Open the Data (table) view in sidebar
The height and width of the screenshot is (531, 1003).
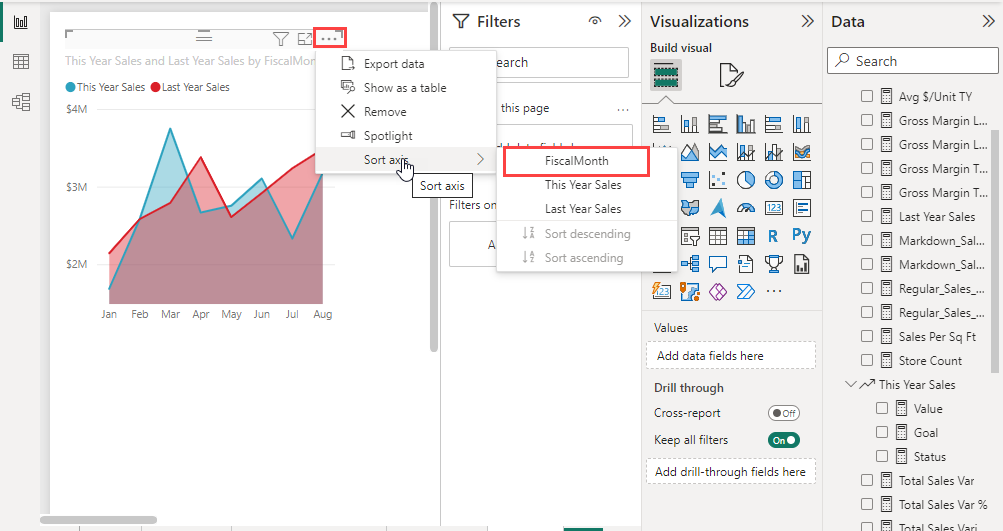coord(20,61)
